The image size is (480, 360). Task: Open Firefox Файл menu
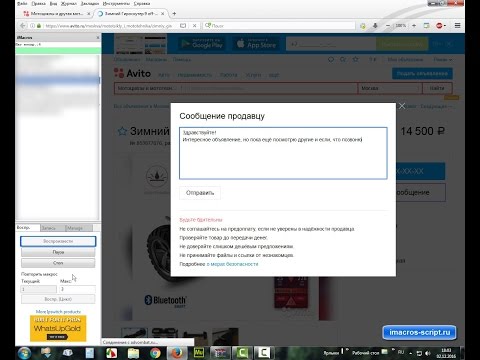coord(22,4)
